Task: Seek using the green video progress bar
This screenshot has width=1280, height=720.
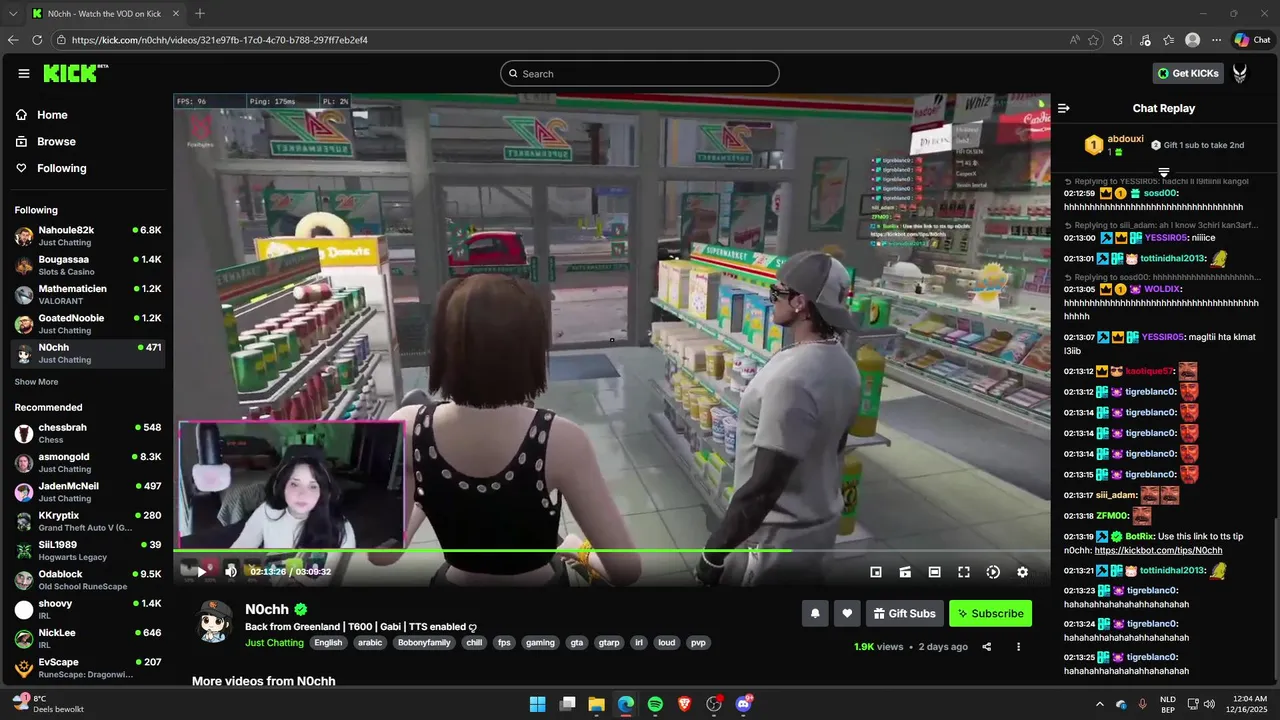Action: pos(611,550)
